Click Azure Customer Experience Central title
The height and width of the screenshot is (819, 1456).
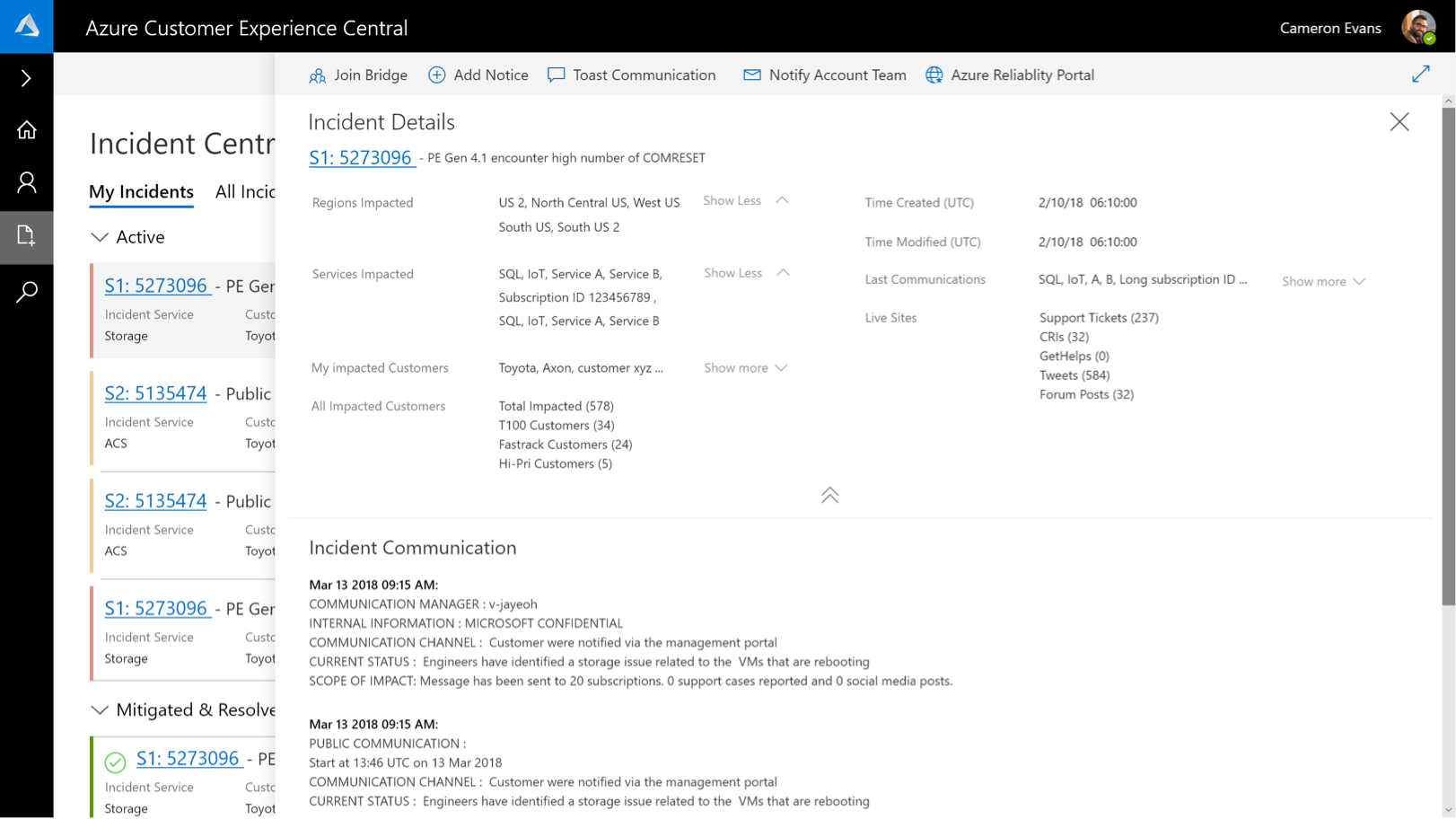click(247, 28)
